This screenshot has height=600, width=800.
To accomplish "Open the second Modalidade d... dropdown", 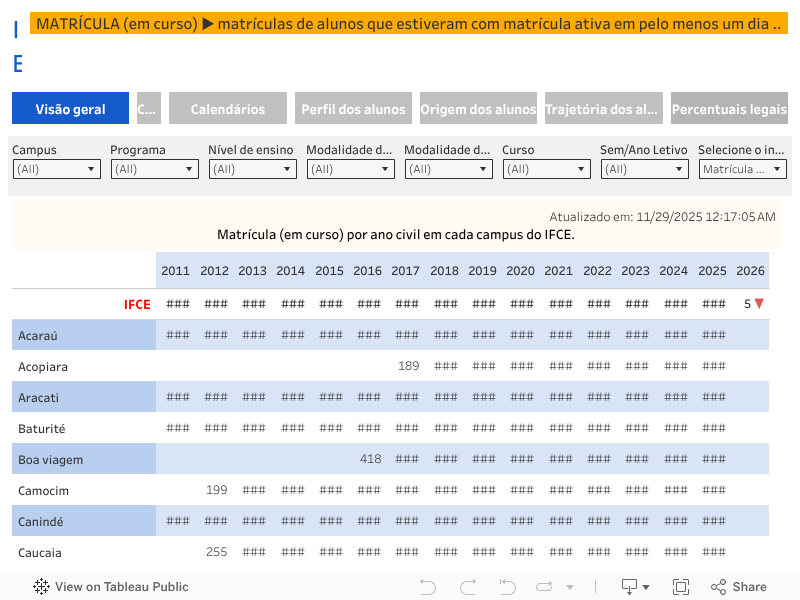I will 448,169.
